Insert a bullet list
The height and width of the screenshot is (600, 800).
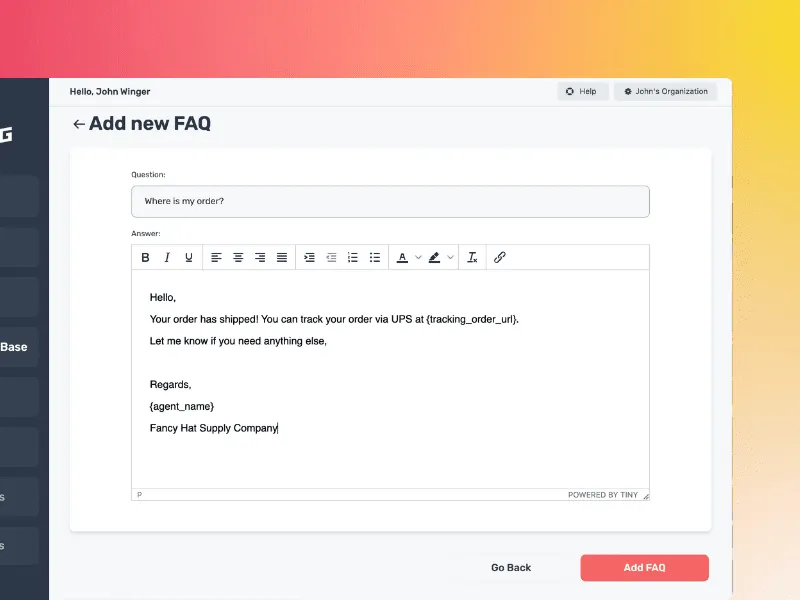(x=375, y=258)
